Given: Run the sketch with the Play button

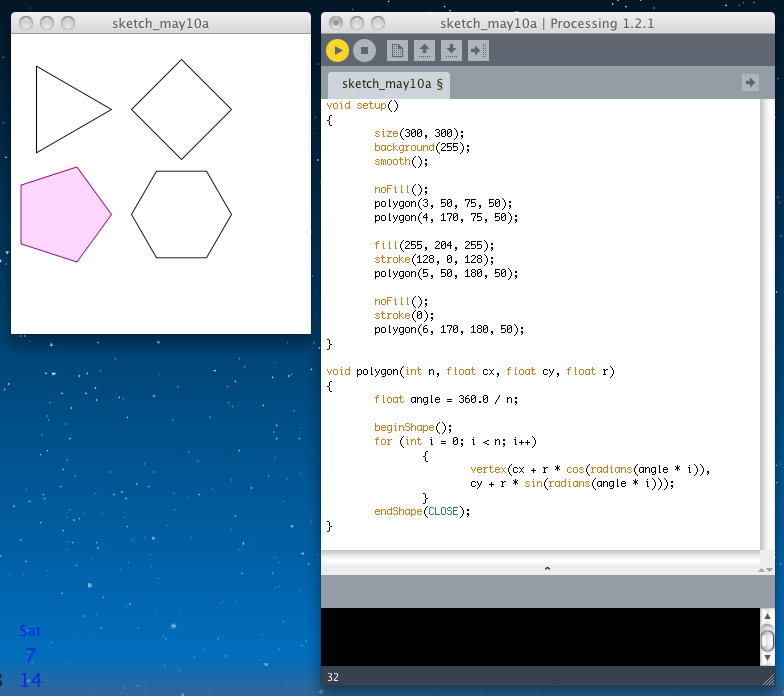Looking at the screenshot, I should pyautogui.click(x=337, y=50).
